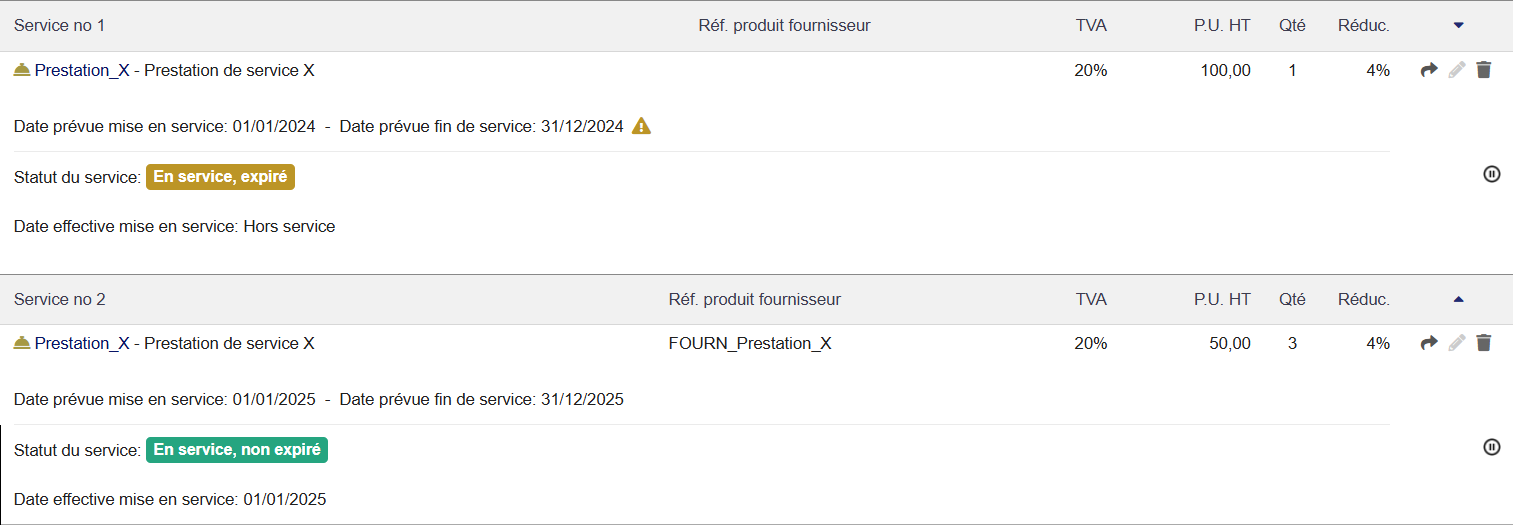Open the Prestation_X link in Service no 2
1513x525 pixels.
[x=82, y=343]
